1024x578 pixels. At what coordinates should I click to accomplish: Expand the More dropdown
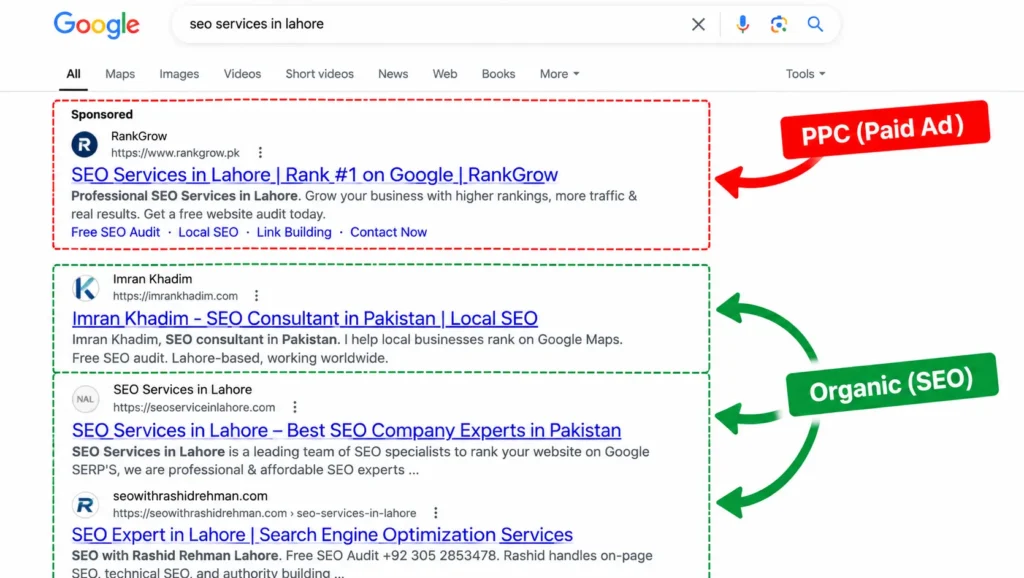click(x=559, y=74)
